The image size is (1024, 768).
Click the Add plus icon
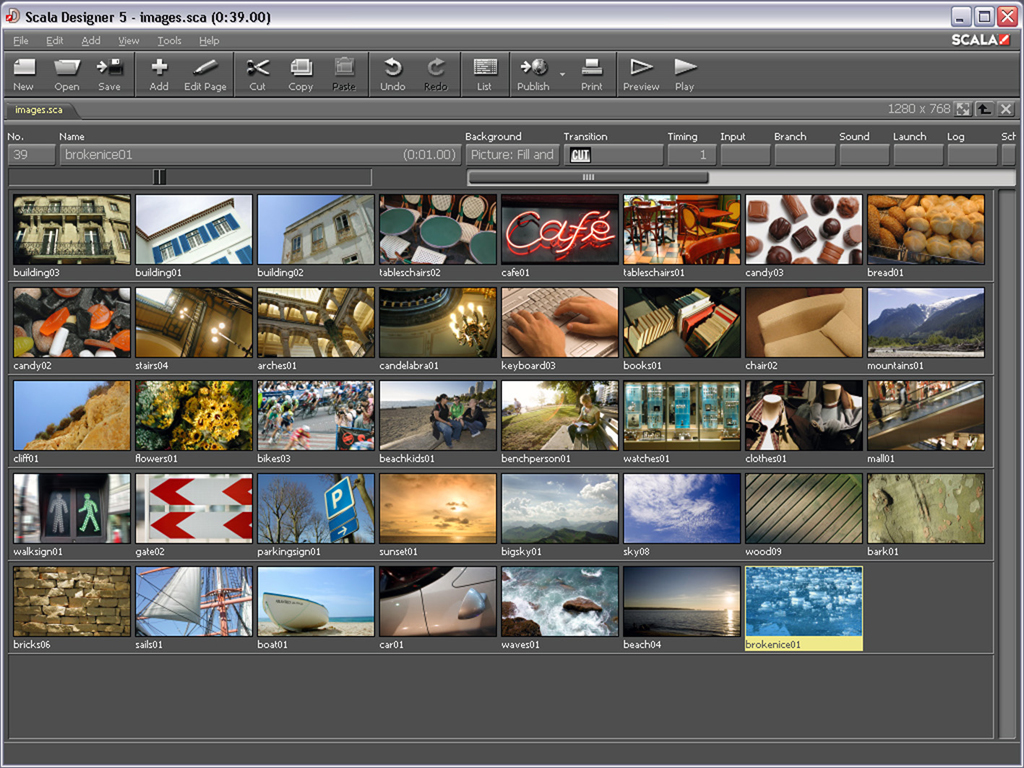159,72
